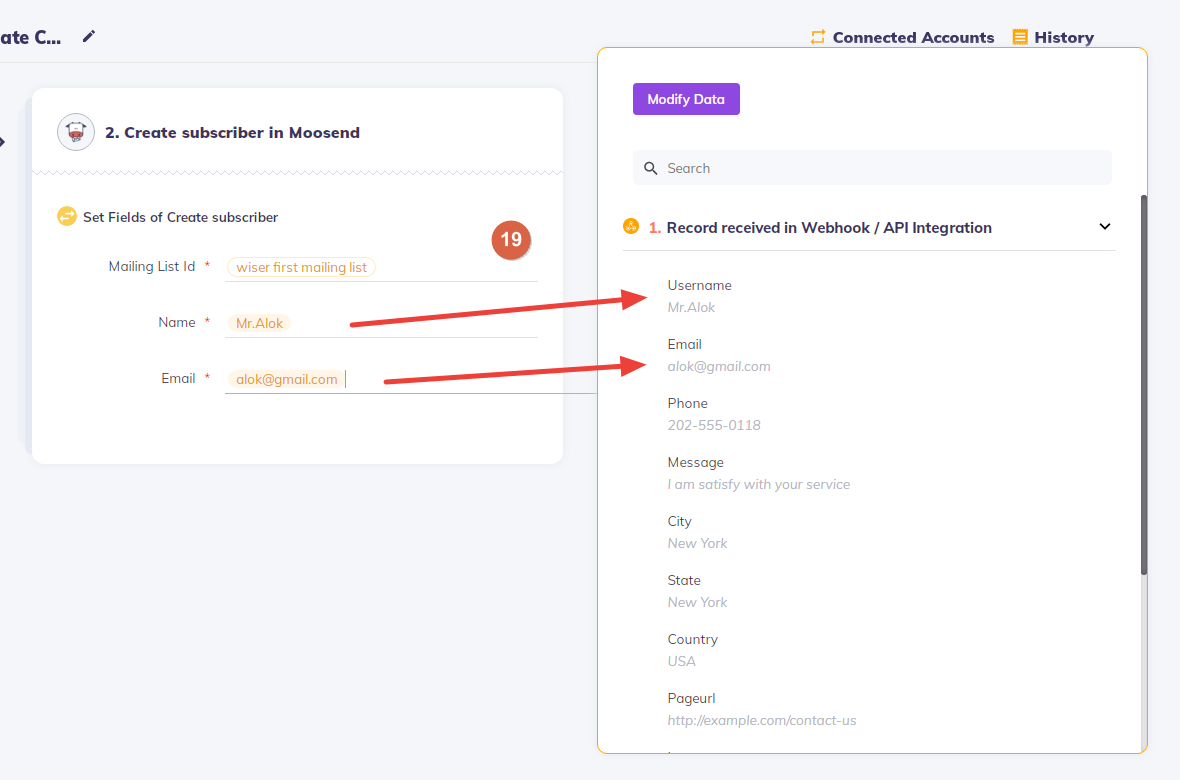The image size is (1180, 780).
Task: Click 'Record received in Webhook / API Integration' title
Action: pos(829,227)
